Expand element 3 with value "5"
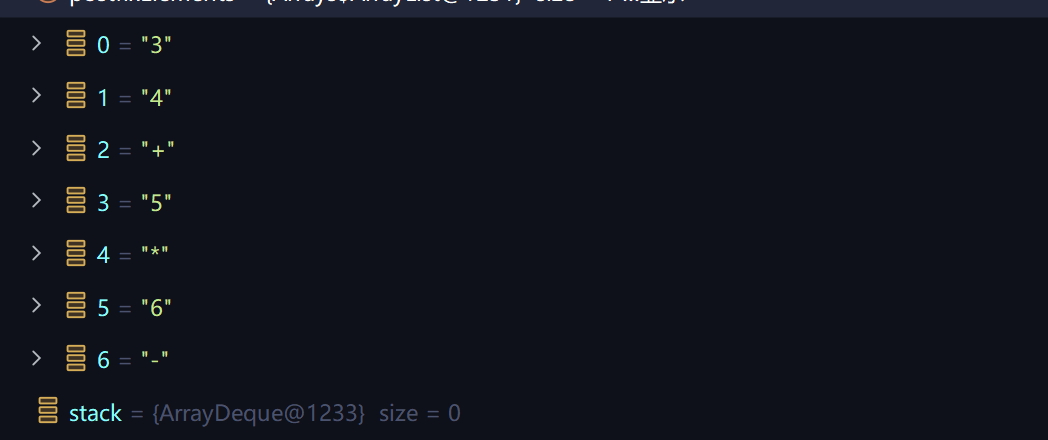 (37, 200)
